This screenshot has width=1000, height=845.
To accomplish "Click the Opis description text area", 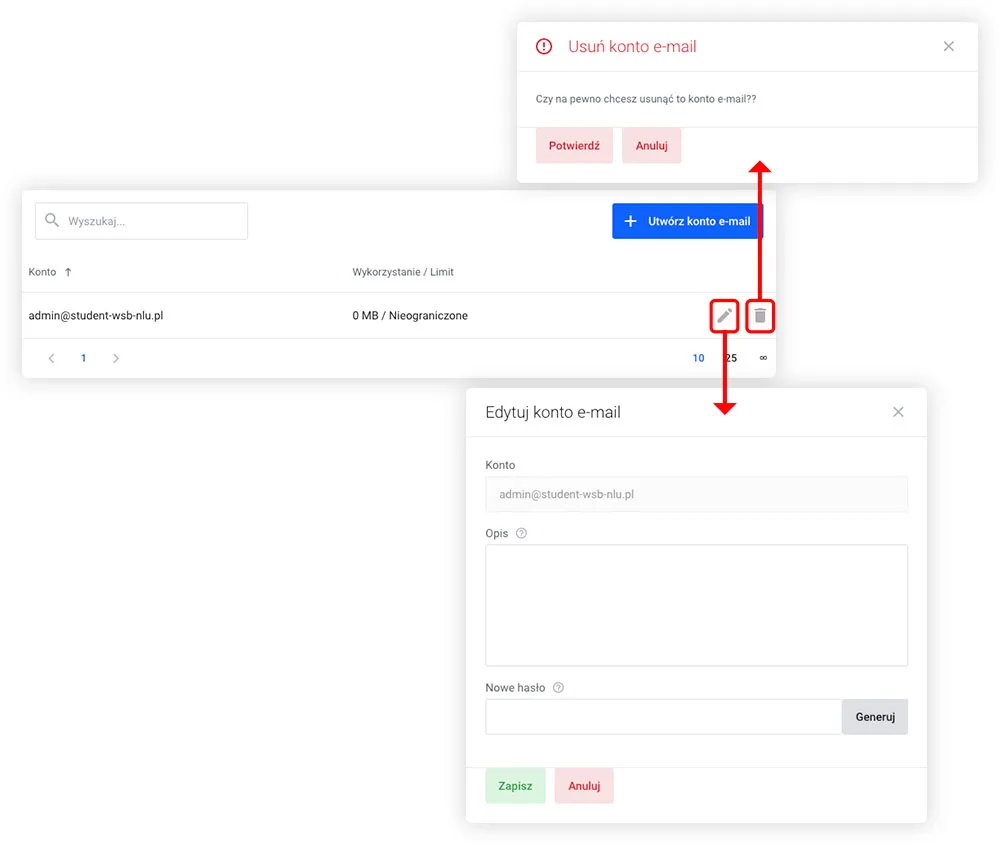I will point(696,605).
